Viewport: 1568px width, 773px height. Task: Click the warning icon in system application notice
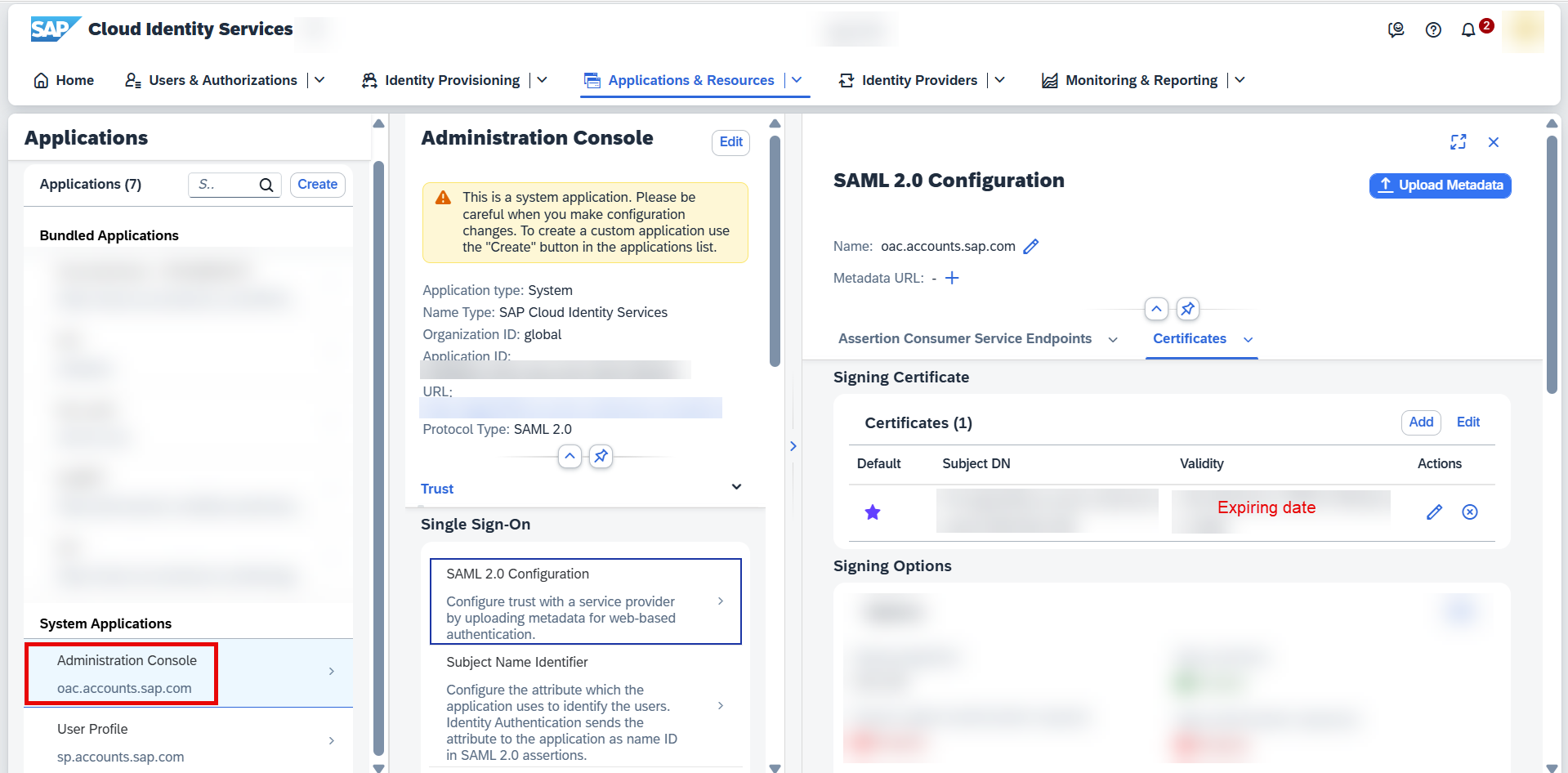coord(443,197)
